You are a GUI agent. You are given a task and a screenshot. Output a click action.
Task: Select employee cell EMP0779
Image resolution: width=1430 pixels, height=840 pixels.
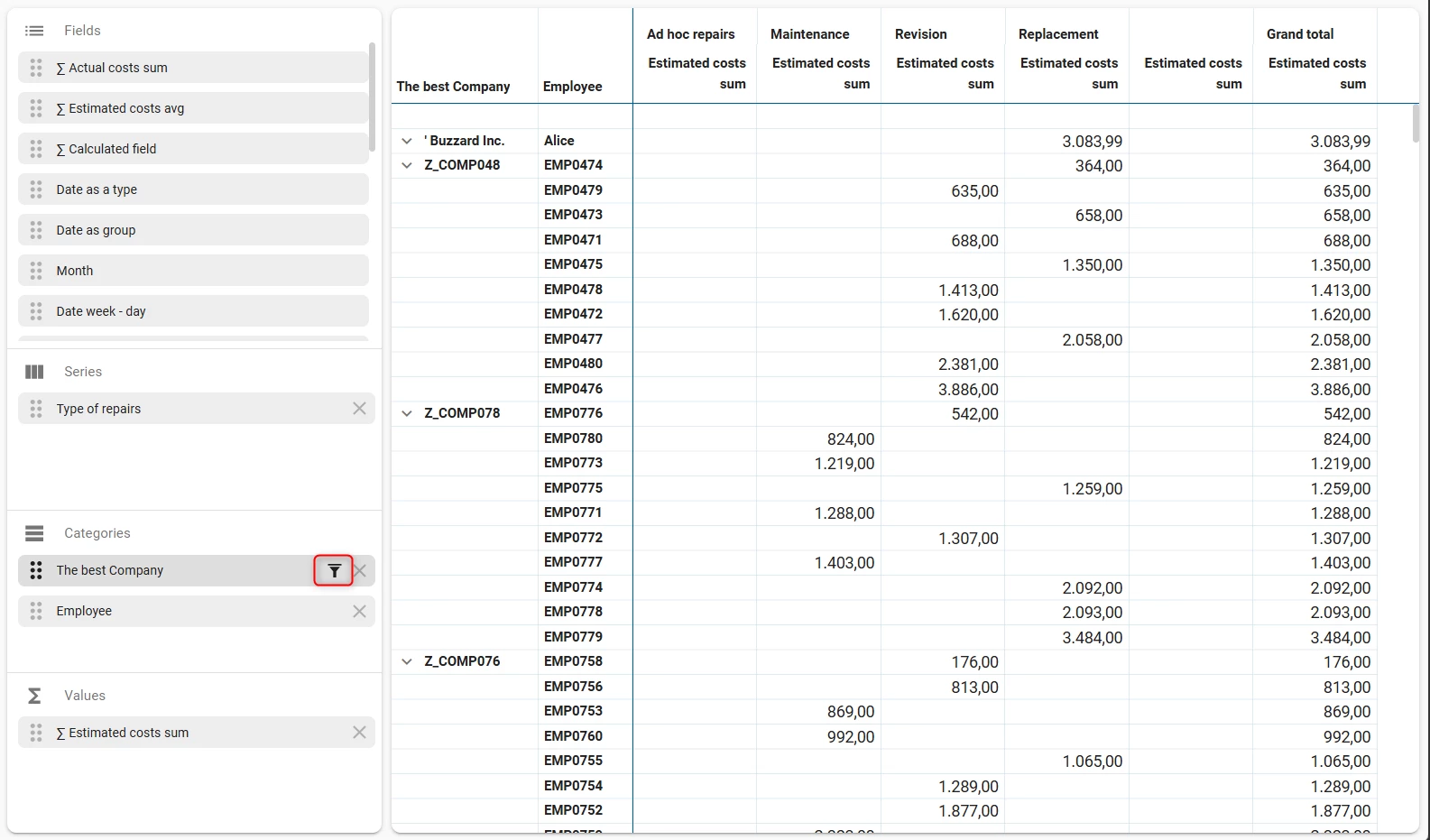(573, 637)
